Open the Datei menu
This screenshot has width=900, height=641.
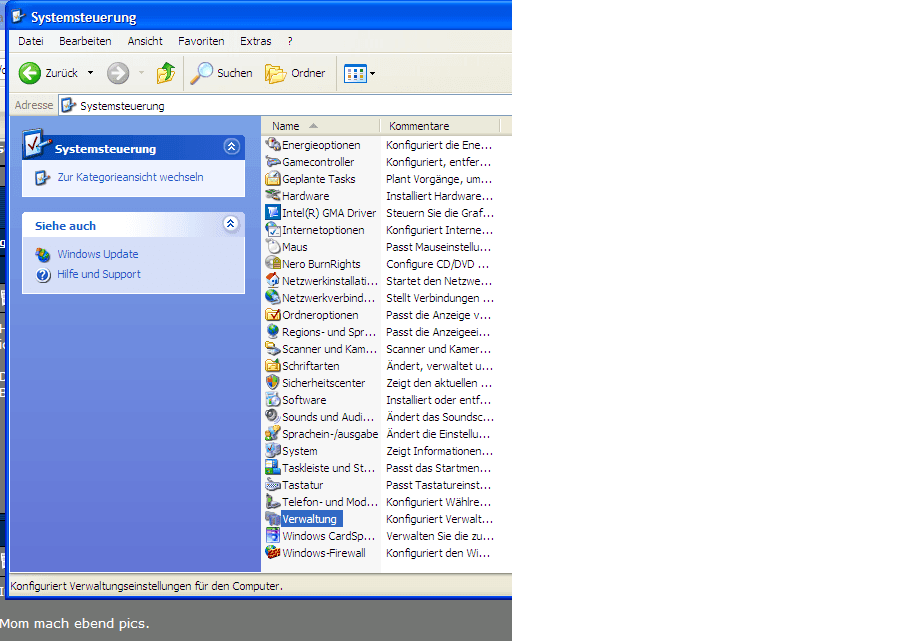[31, 41]
